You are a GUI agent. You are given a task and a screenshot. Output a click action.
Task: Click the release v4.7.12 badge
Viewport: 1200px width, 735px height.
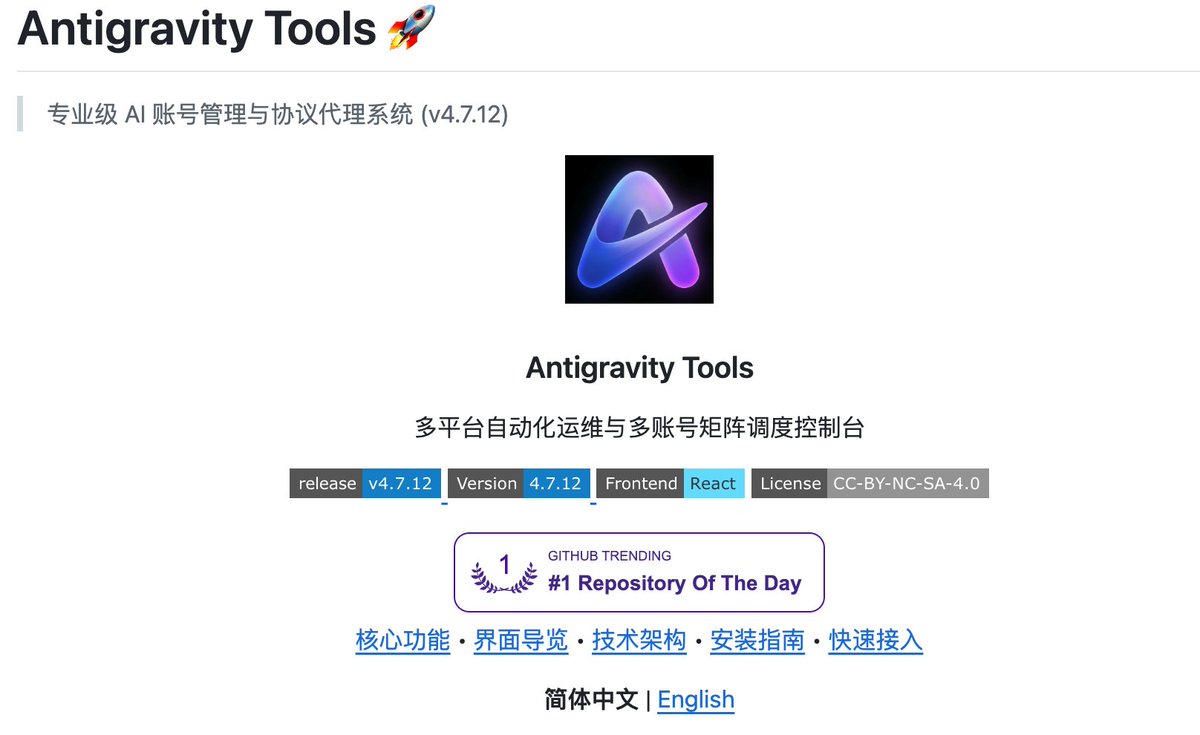[x=365, y=483]
